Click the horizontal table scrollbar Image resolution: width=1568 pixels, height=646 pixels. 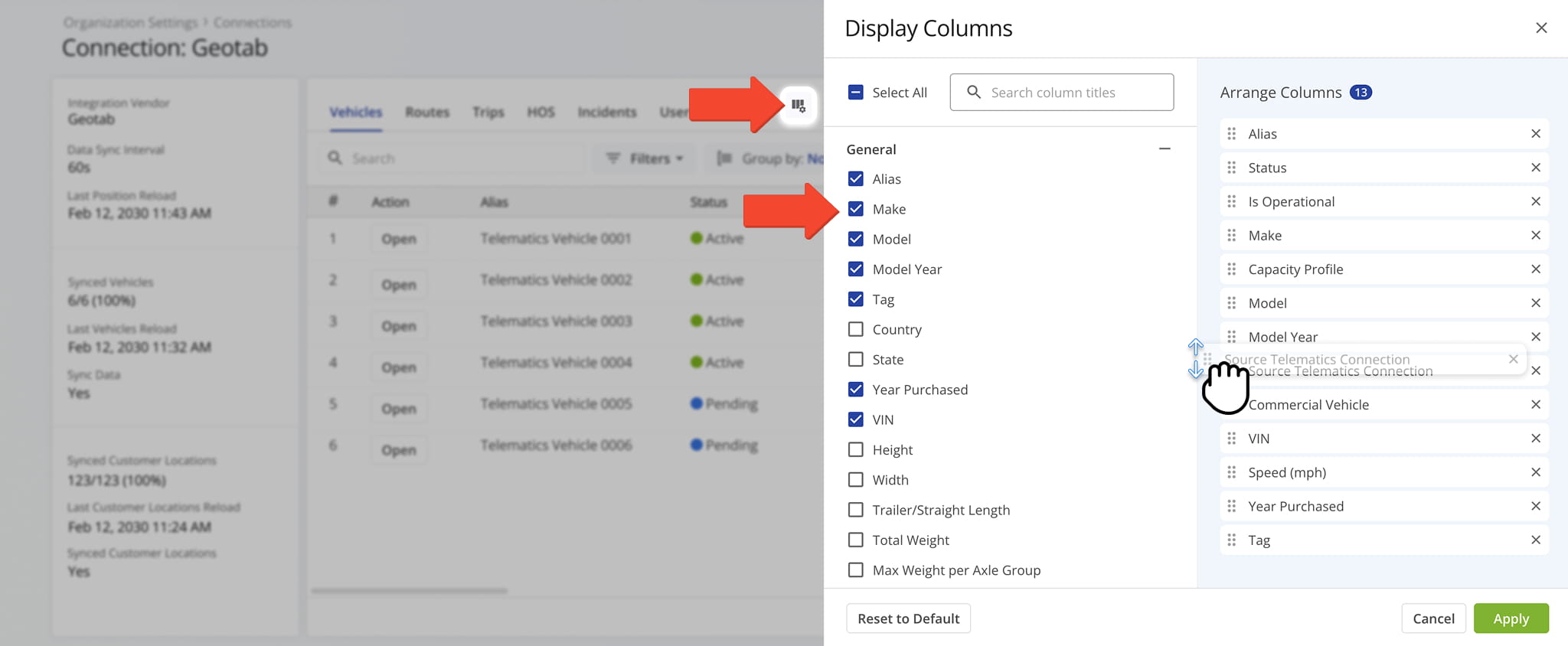point(409,591)
